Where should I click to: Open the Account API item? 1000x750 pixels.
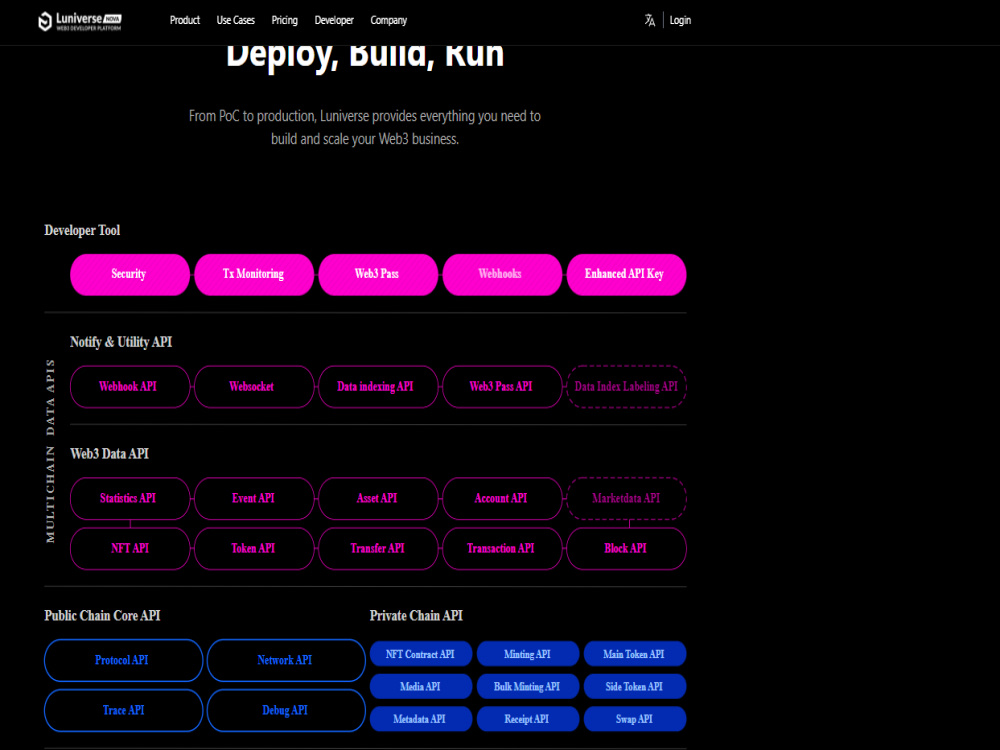pyautogui.click(x=502, y=498)
